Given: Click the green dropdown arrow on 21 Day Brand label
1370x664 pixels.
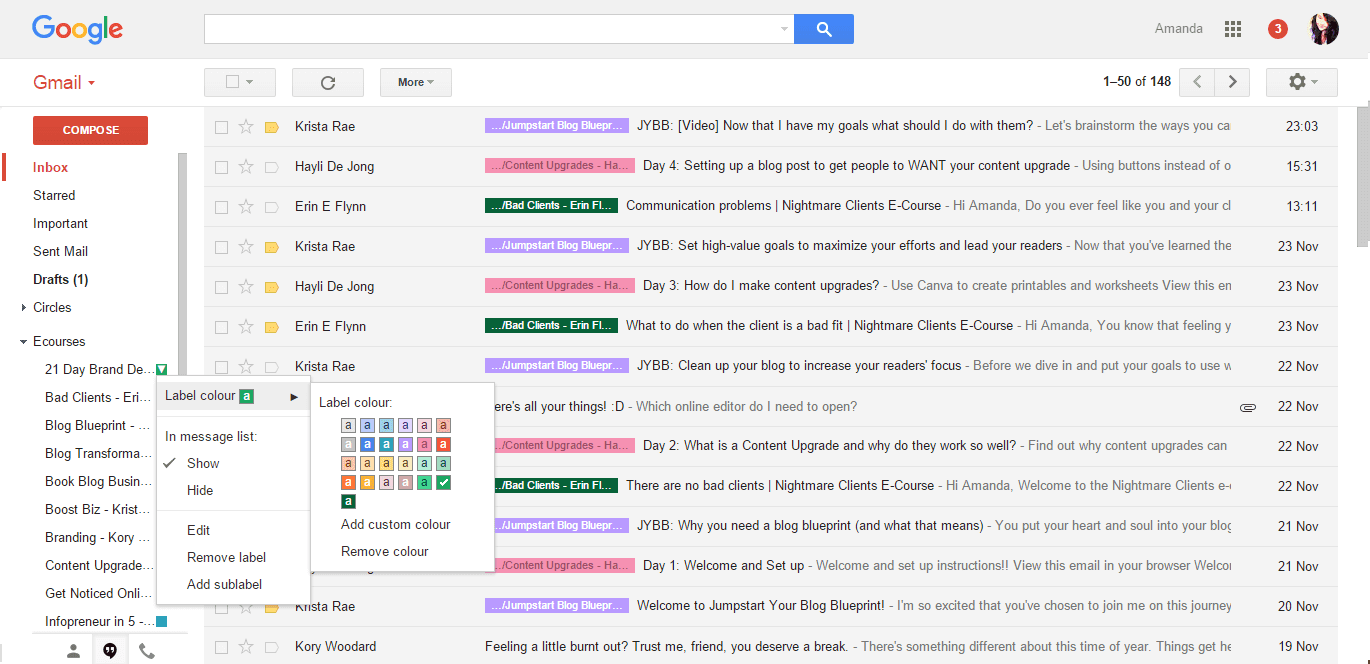Looking at the screenshot, I should tap(162, 370).
